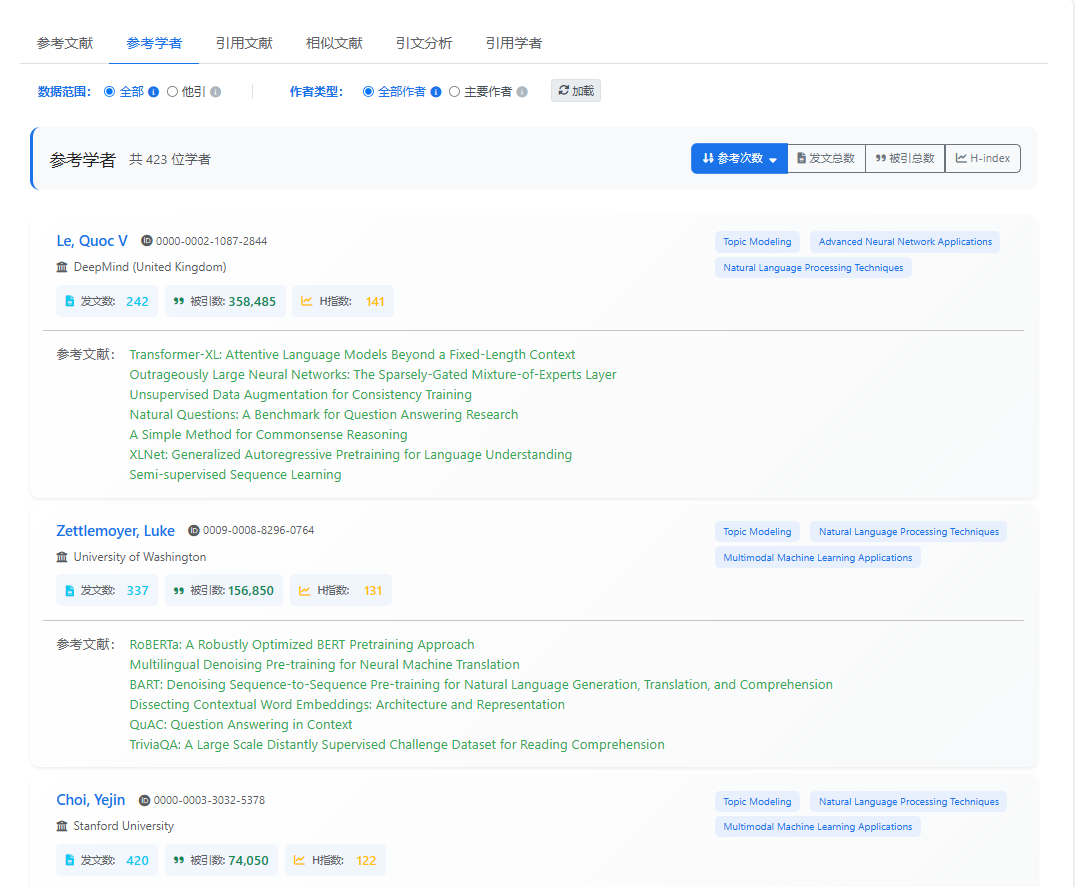Select the 发文总数 sort option with document icon
The height and width of the screenshot is (887, 1075).
point(826,158)
